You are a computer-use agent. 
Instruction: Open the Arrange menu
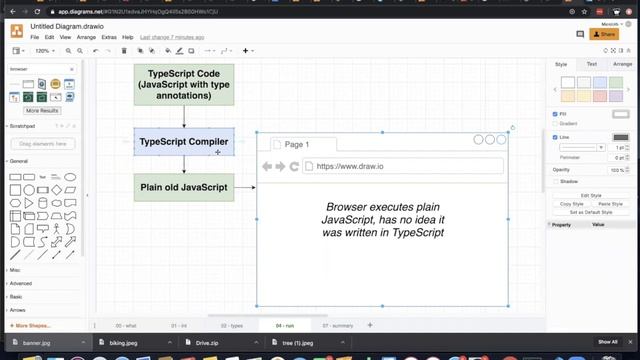pyautogui.click(x=86, y=37)
